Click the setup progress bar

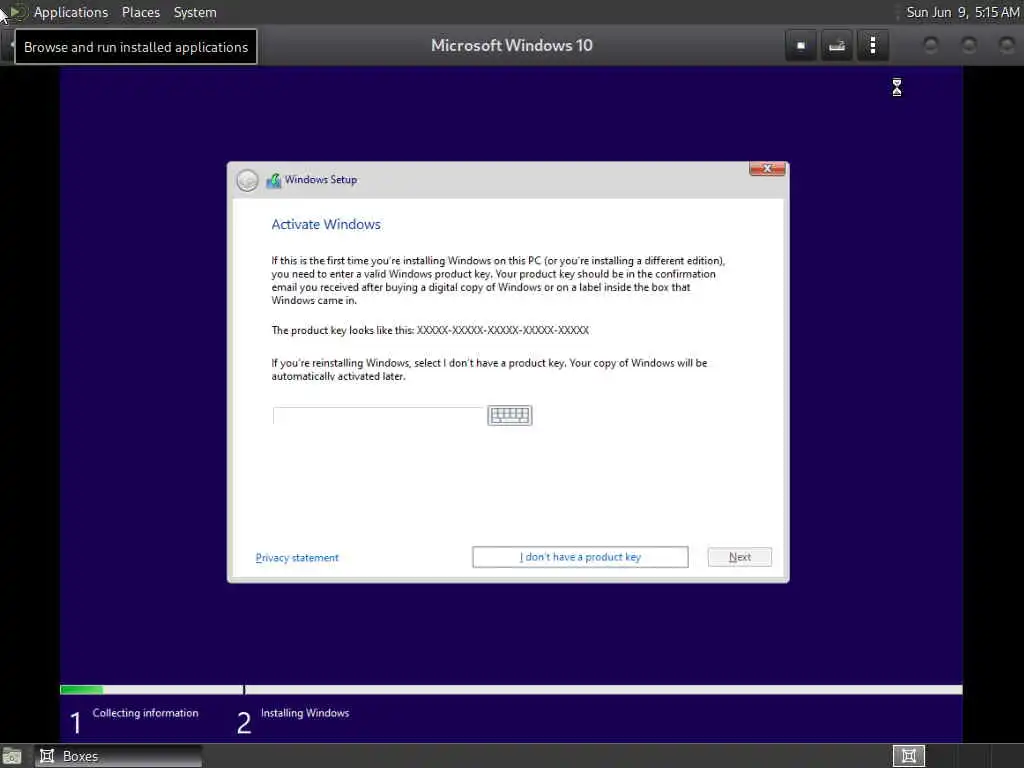pos(511,690)
